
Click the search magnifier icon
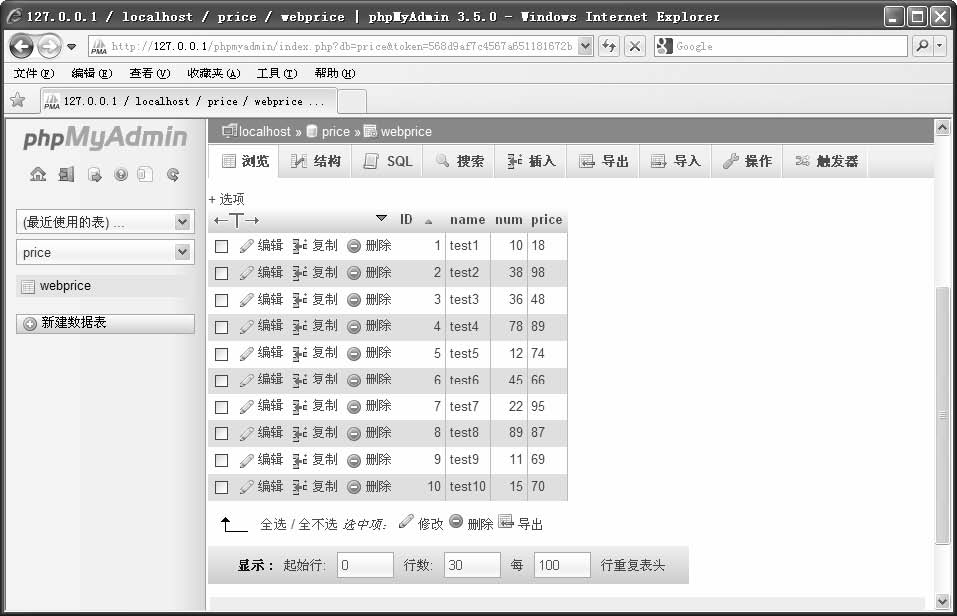coord(922,46)
